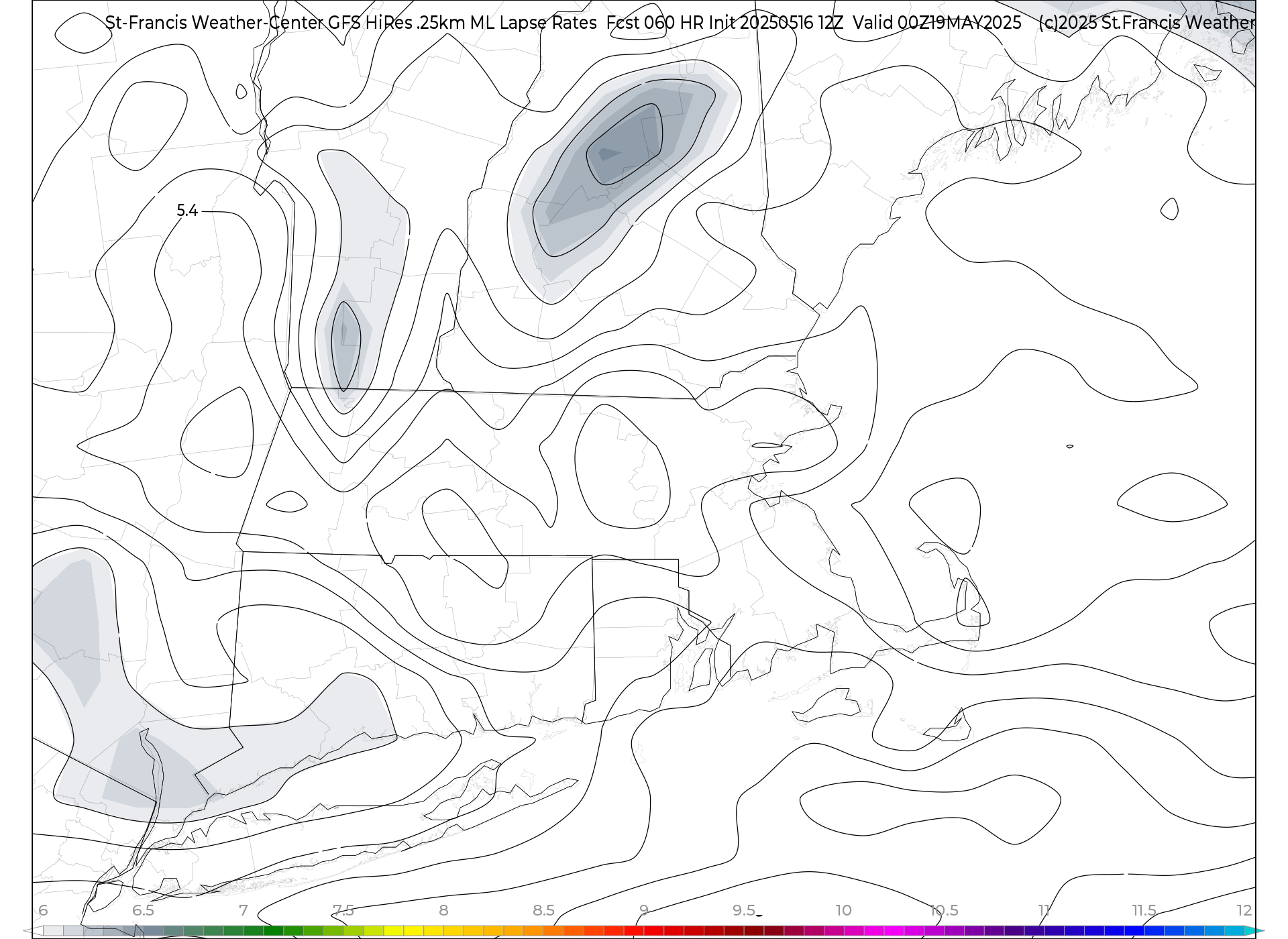Click the 10.5 label on the color scale
1288x939 pixels.
[x=944, y=911]
